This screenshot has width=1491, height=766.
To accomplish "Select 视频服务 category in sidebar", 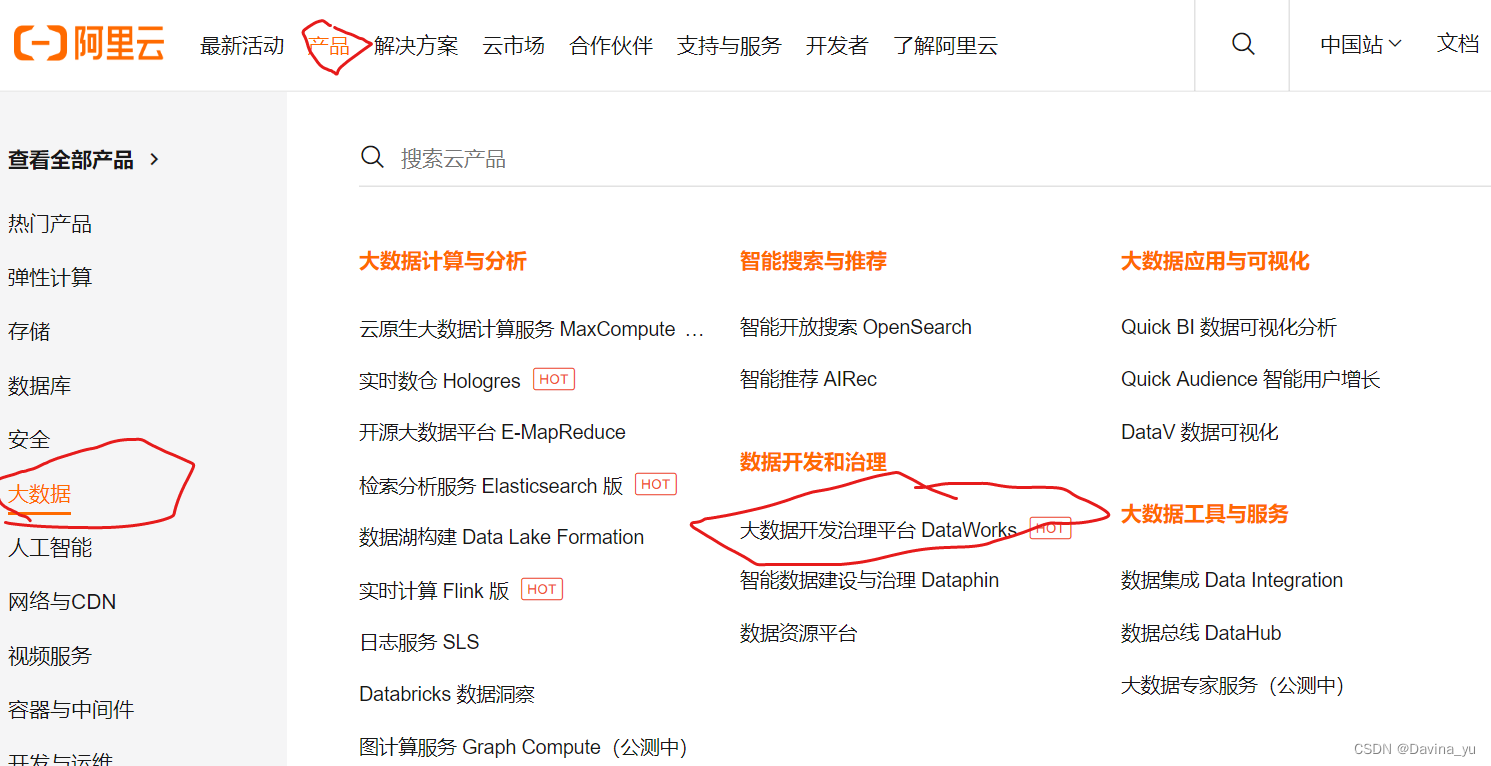I will 50,656.
